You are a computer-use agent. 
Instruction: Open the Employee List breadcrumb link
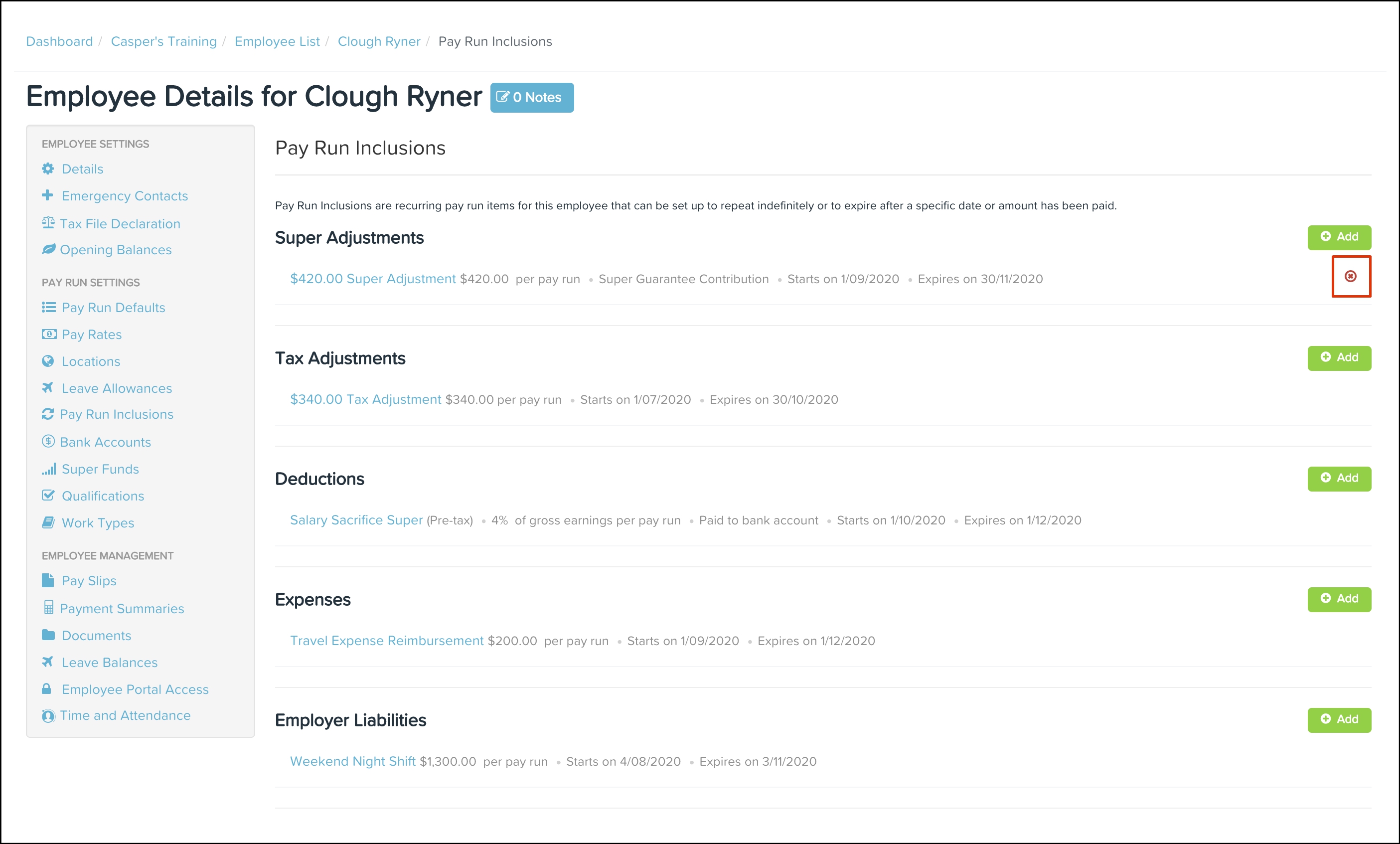click(277, 41)
